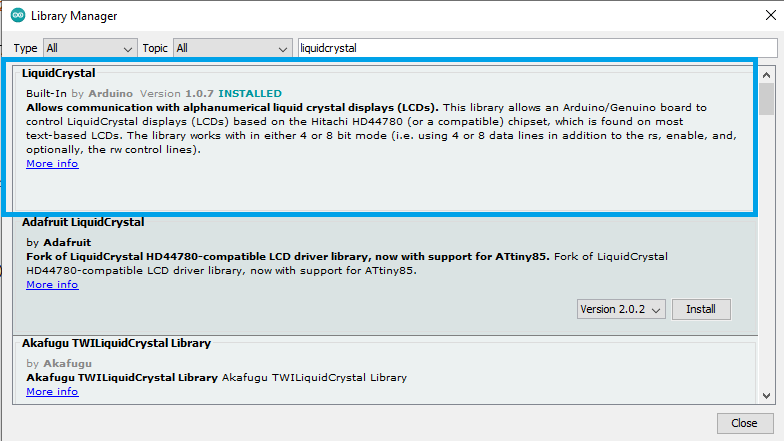Open More info for Akafugu TWILiquidCrystal
The height and width of the screenshot is (441, 784).
tap(52, 392)
